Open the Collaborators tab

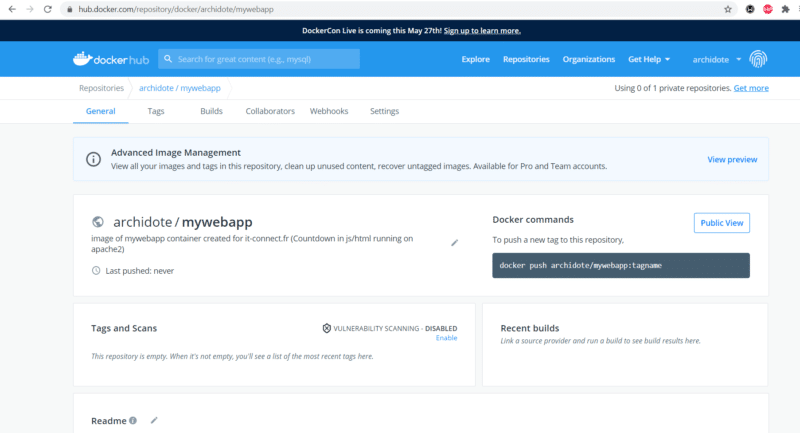[x=270, y=111]
